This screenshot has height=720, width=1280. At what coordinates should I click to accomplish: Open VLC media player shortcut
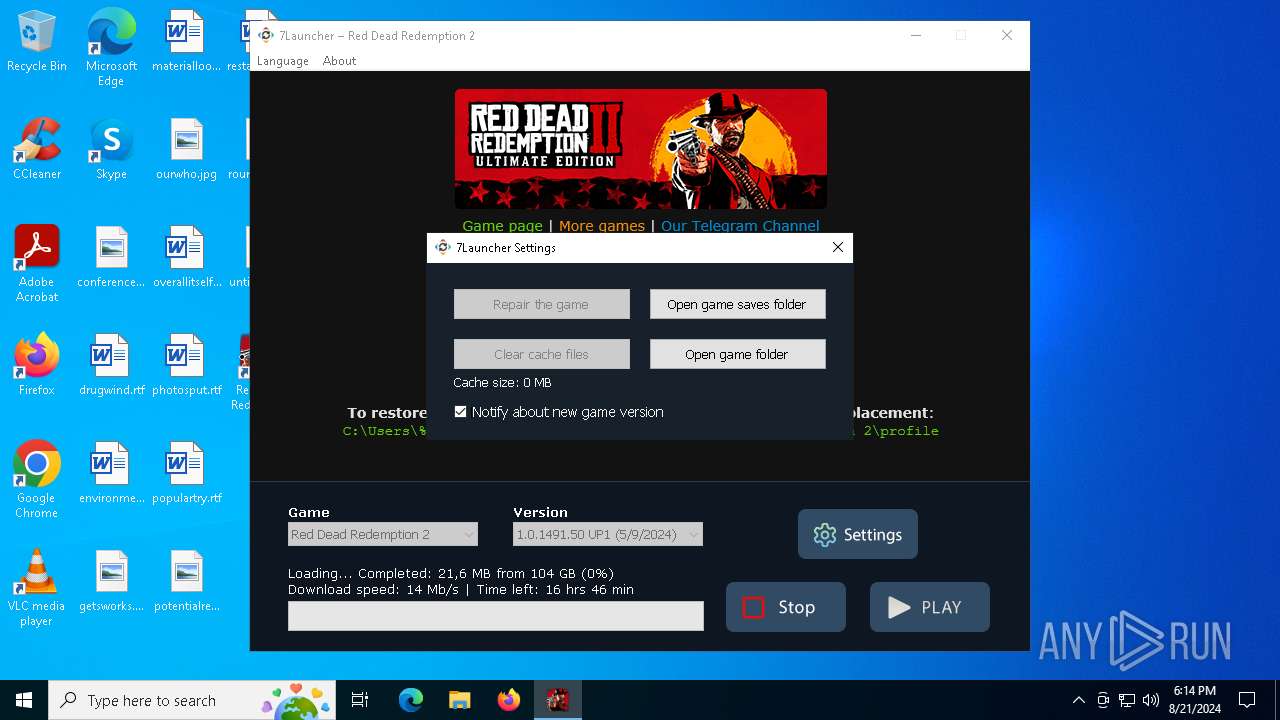[37, 588]
